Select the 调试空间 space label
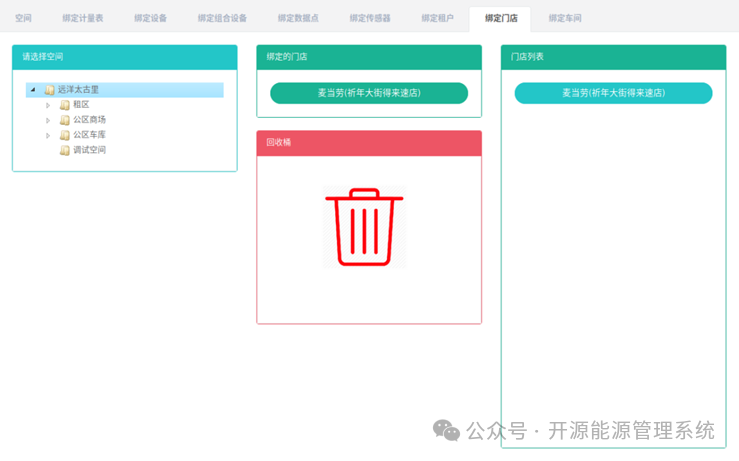 (x=90, y=150)
